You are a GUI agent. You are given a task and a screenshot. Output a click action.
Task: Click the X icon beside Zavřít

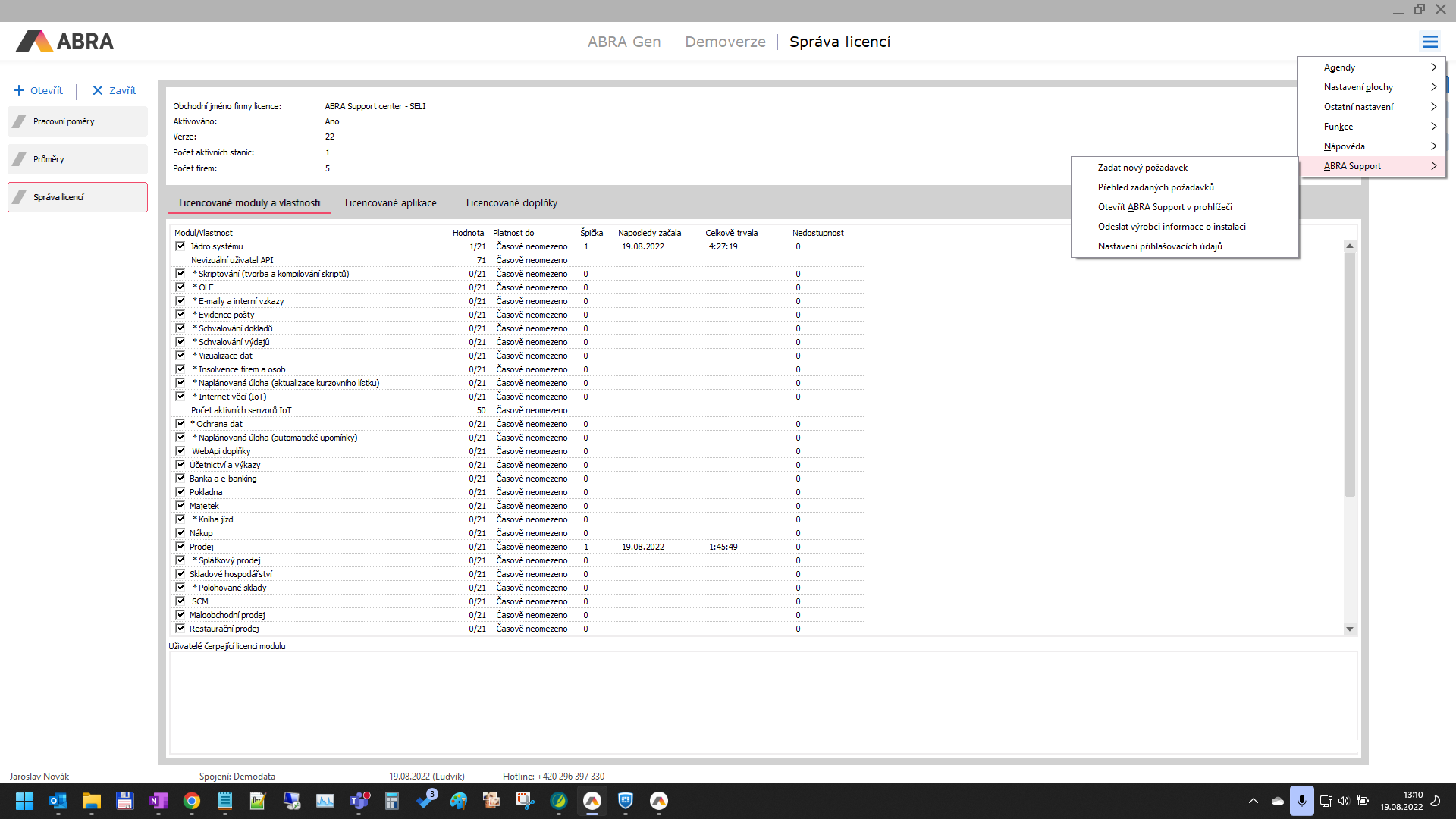pyautogui.click(x=98, y=90)
